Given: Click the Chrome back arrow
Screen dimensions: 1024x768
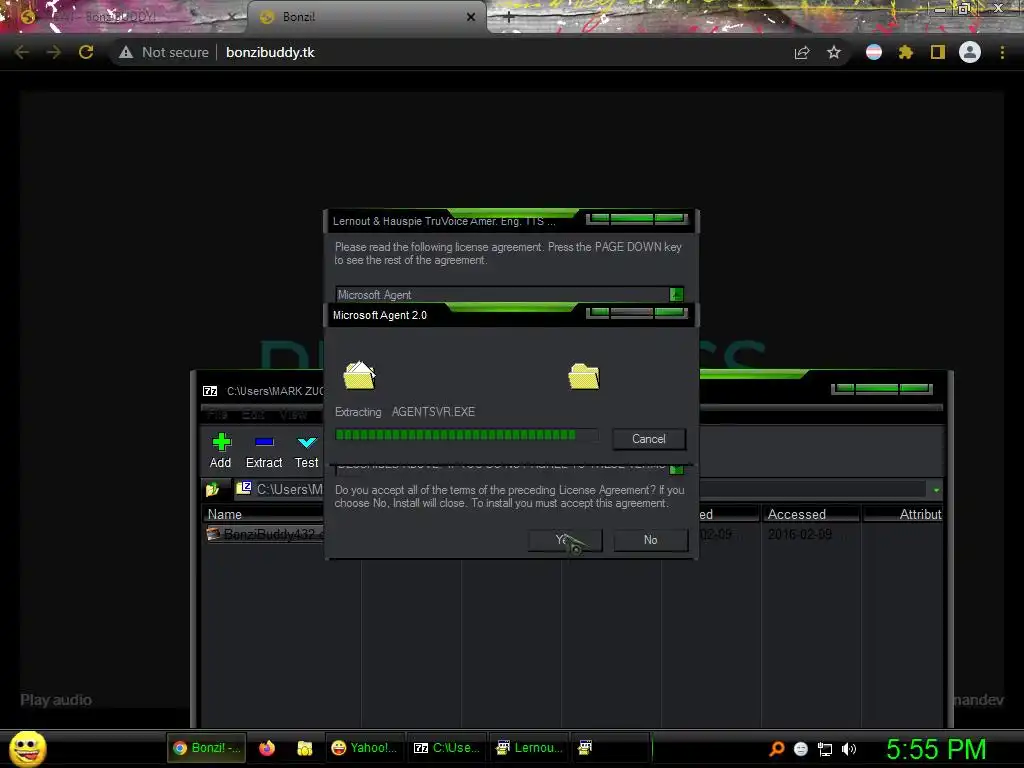Looking at the screenshot, I should 22,52.
